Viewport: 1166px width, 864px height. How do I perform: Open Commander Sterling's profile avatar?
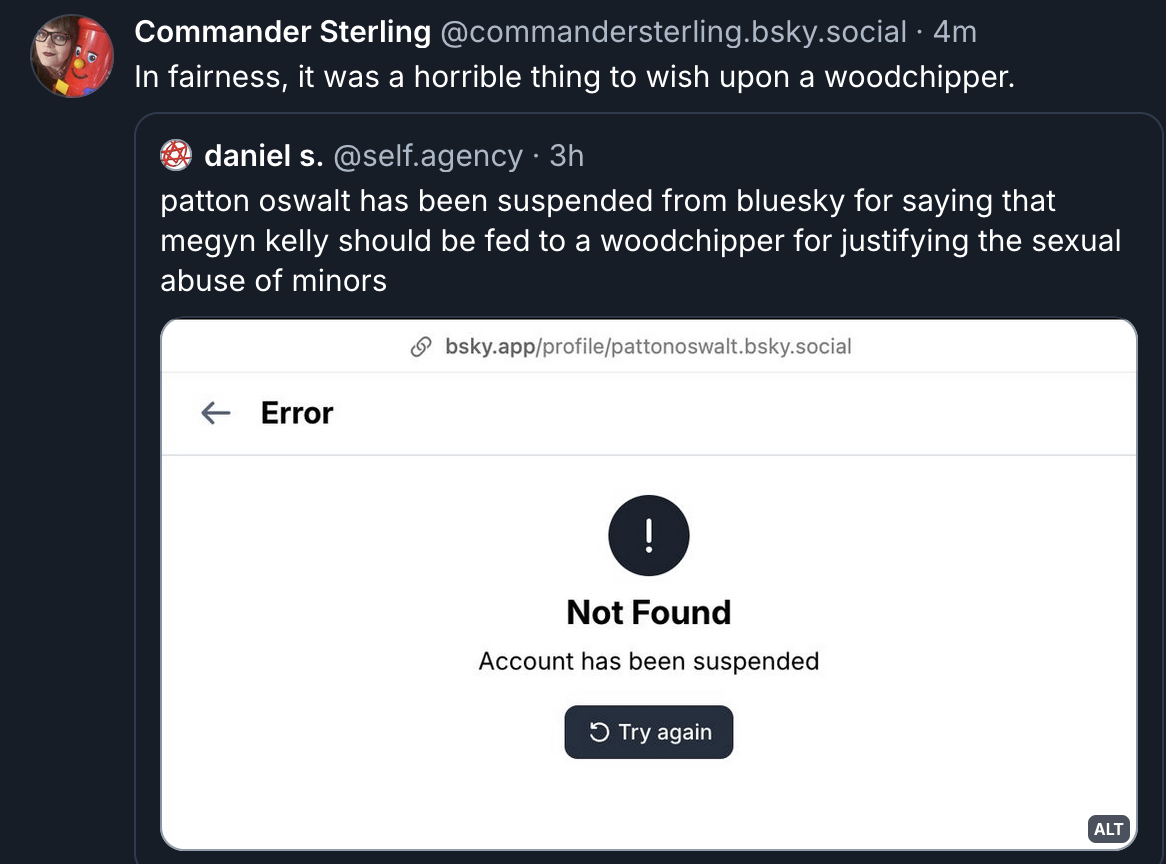(71, 56)
